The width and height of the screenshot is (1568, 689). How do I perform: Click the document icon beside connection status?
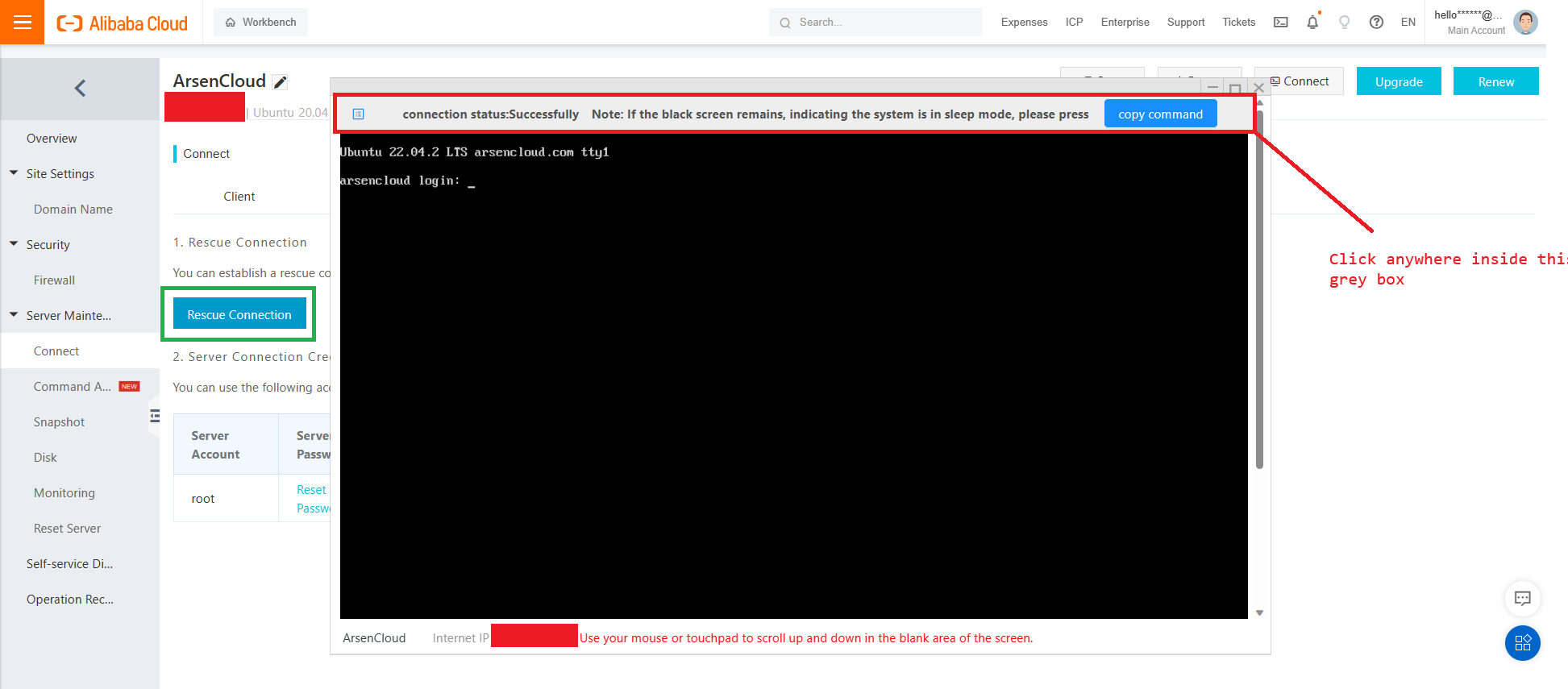(359, 114)
